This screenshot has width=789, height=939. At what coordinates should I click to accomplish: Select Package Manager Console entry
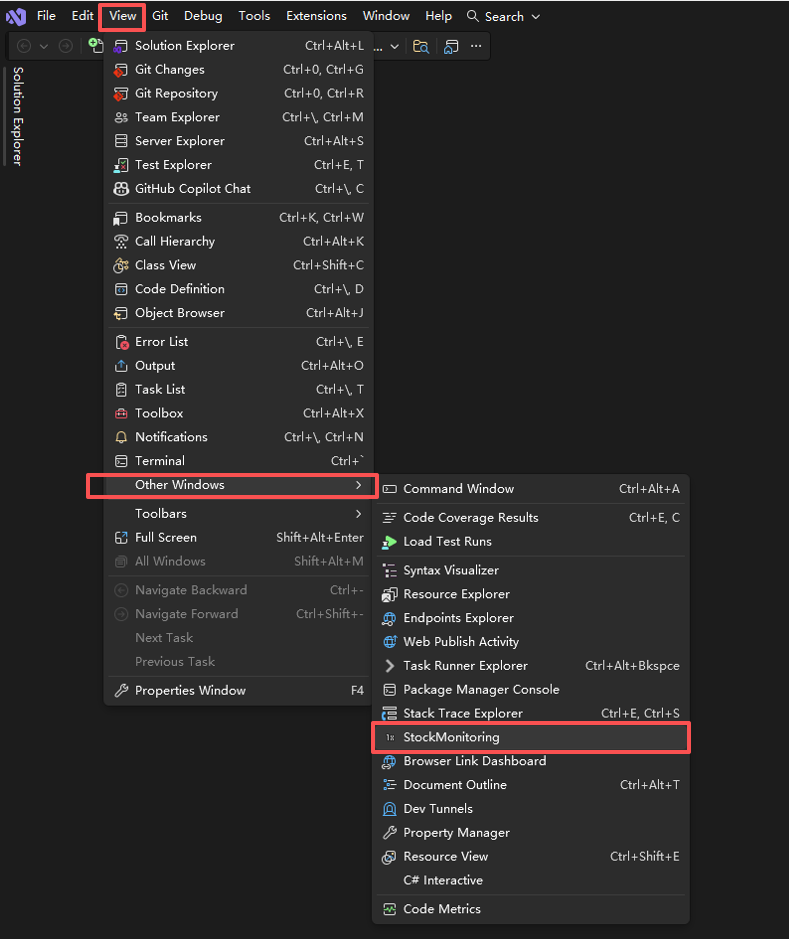[531, 690]
